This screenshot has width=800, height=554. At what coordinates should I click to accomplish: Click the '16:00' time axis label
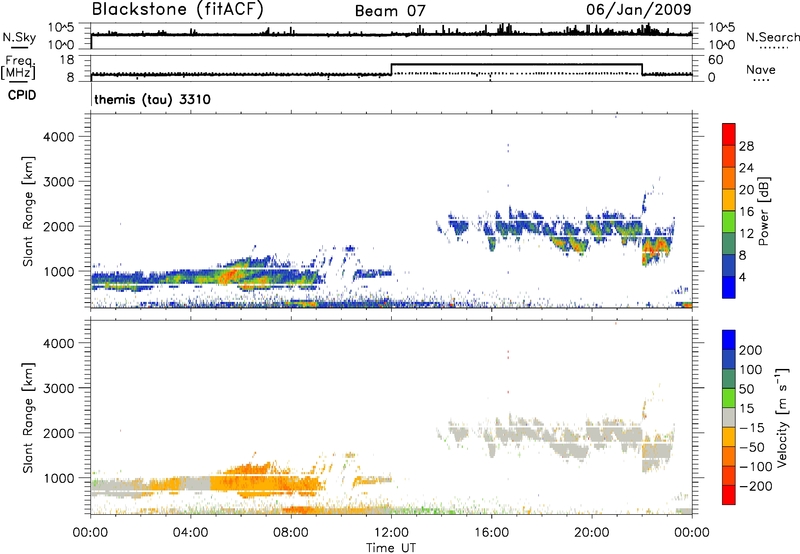[x=491, y=533]
